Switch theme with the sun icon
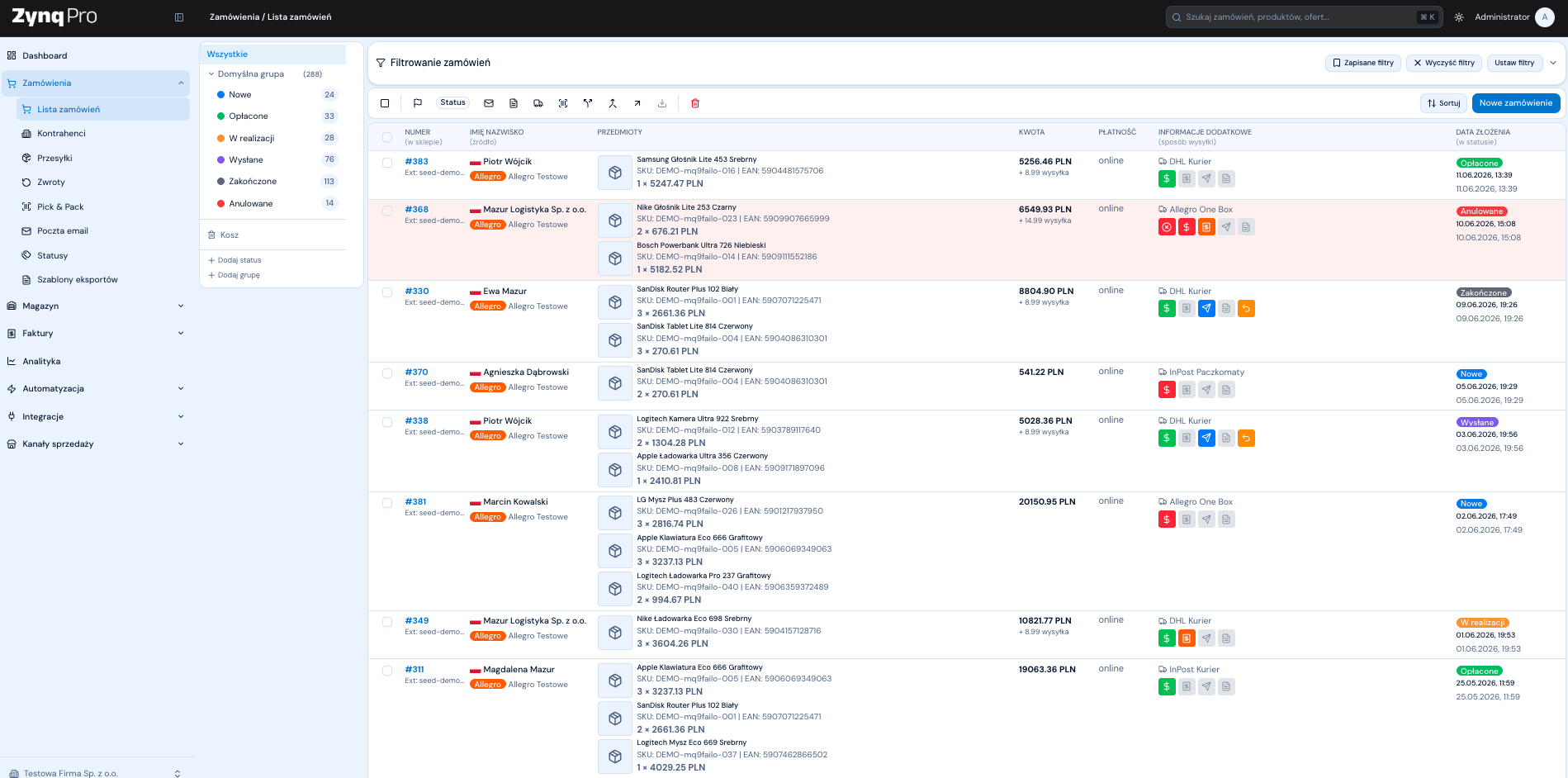Viewport: 1568px width, 778px height. (1459, 17)
